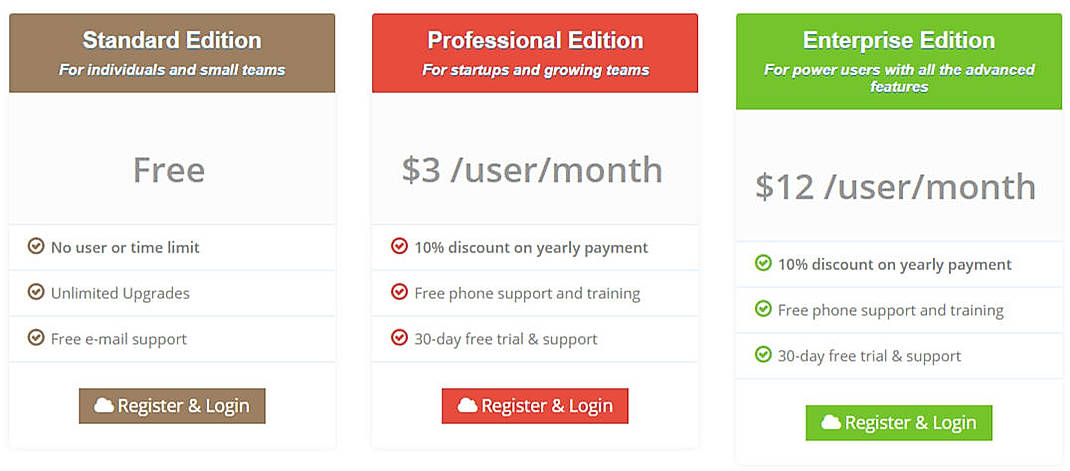Click the $3 /user/month price
Screen dimensions: 1070x471
click(532, 170)
